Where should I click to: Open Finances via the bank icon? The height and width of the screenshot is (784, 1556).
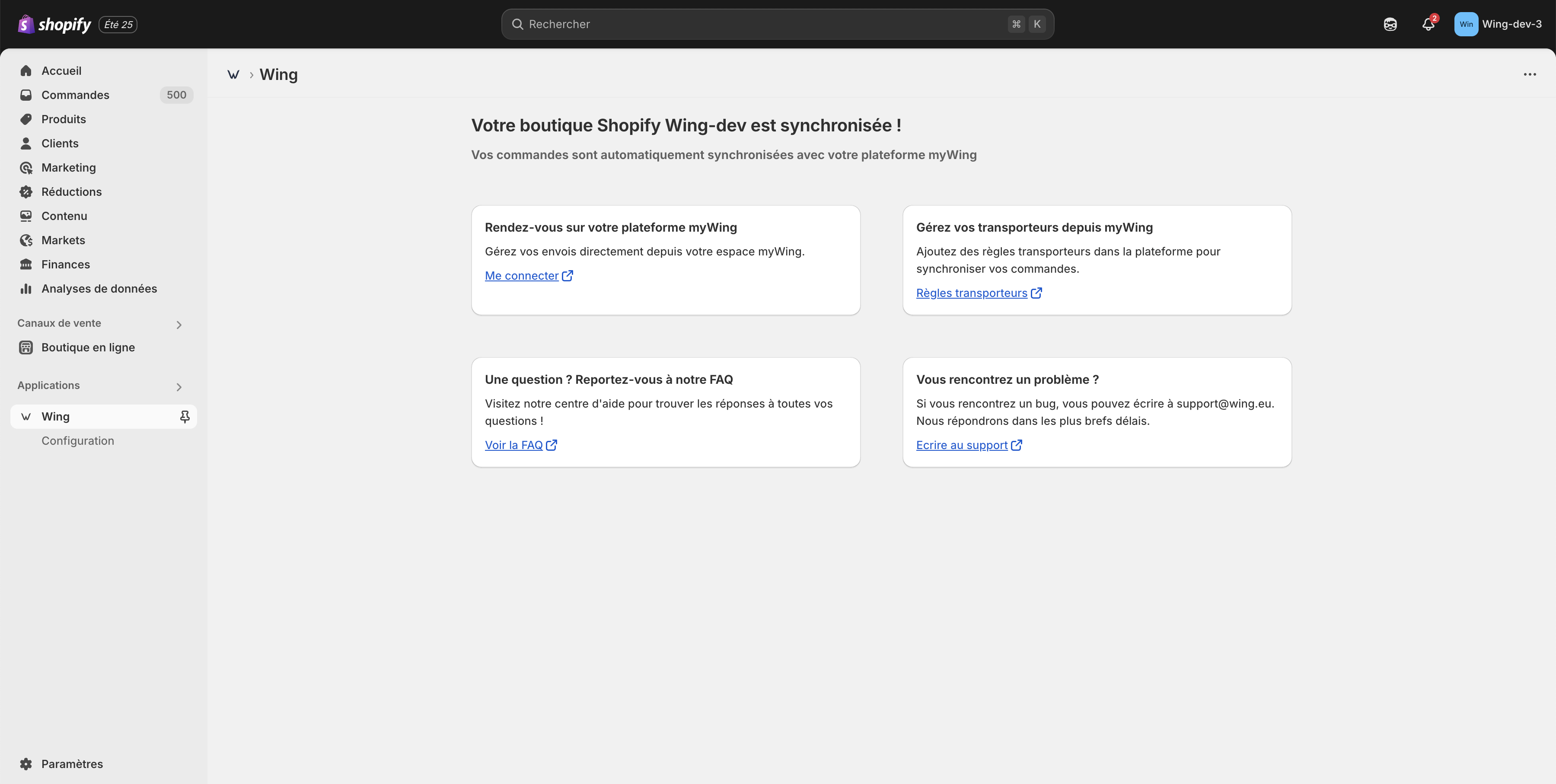pos(26,264)
